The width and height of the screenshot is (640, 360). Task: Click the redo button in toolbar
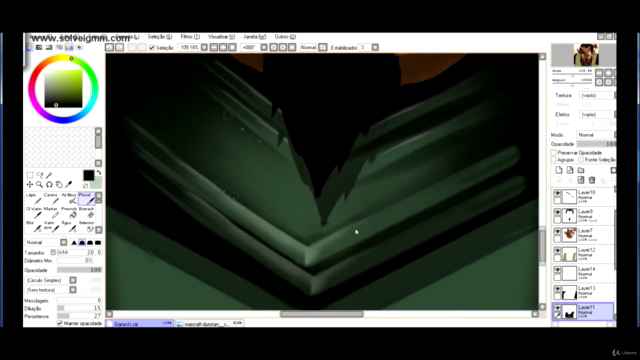119,47
